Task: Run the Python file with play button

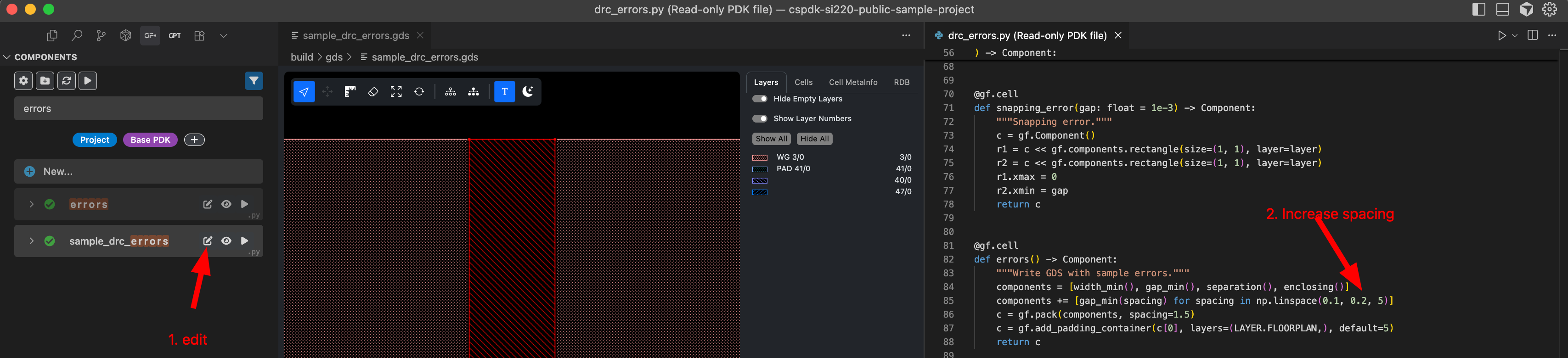Action: point(1502,36)
